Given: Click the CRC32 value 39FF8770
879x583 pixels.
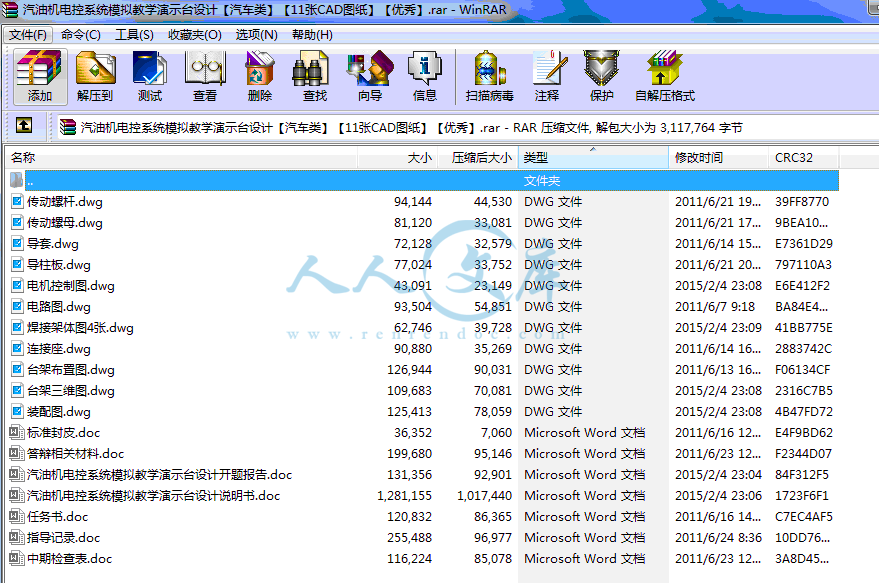Looking at the screenshot, I should [x=802, y=201].
